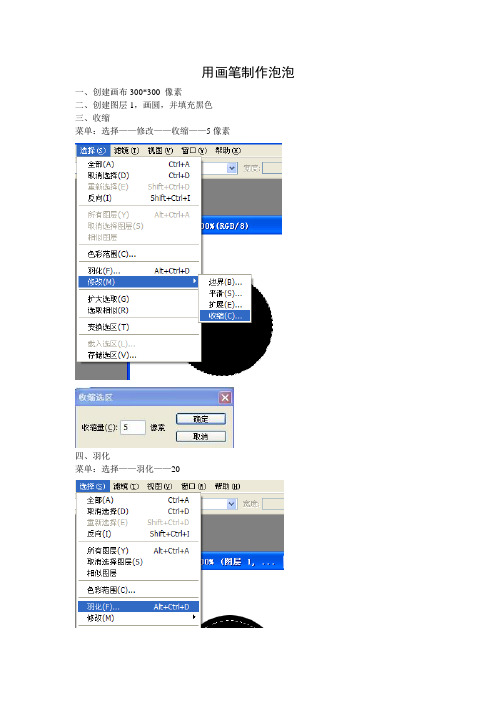Choose 变换选区(T) in the upper menu

click(x=138, y=327)
